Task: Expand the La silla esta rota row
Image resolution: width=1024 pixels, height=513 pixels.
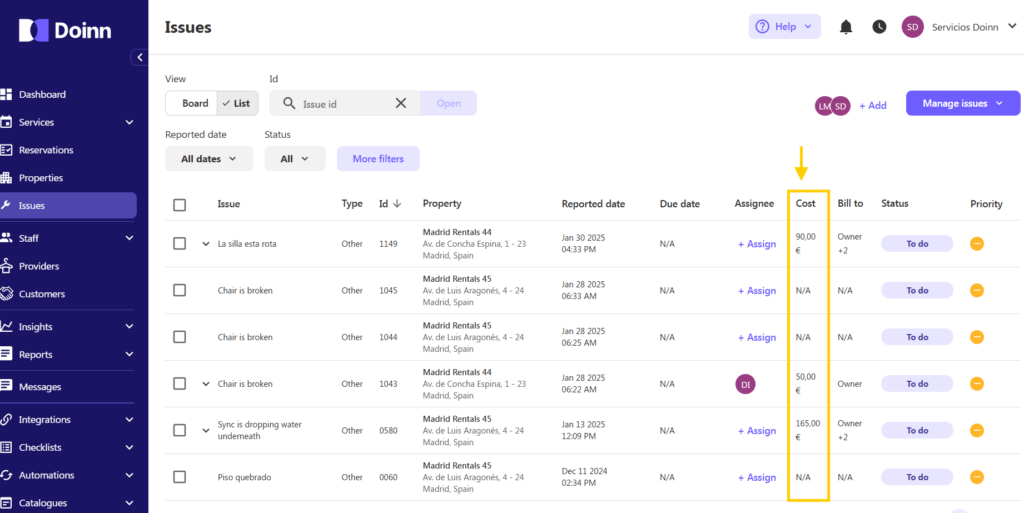Action: 206,244
